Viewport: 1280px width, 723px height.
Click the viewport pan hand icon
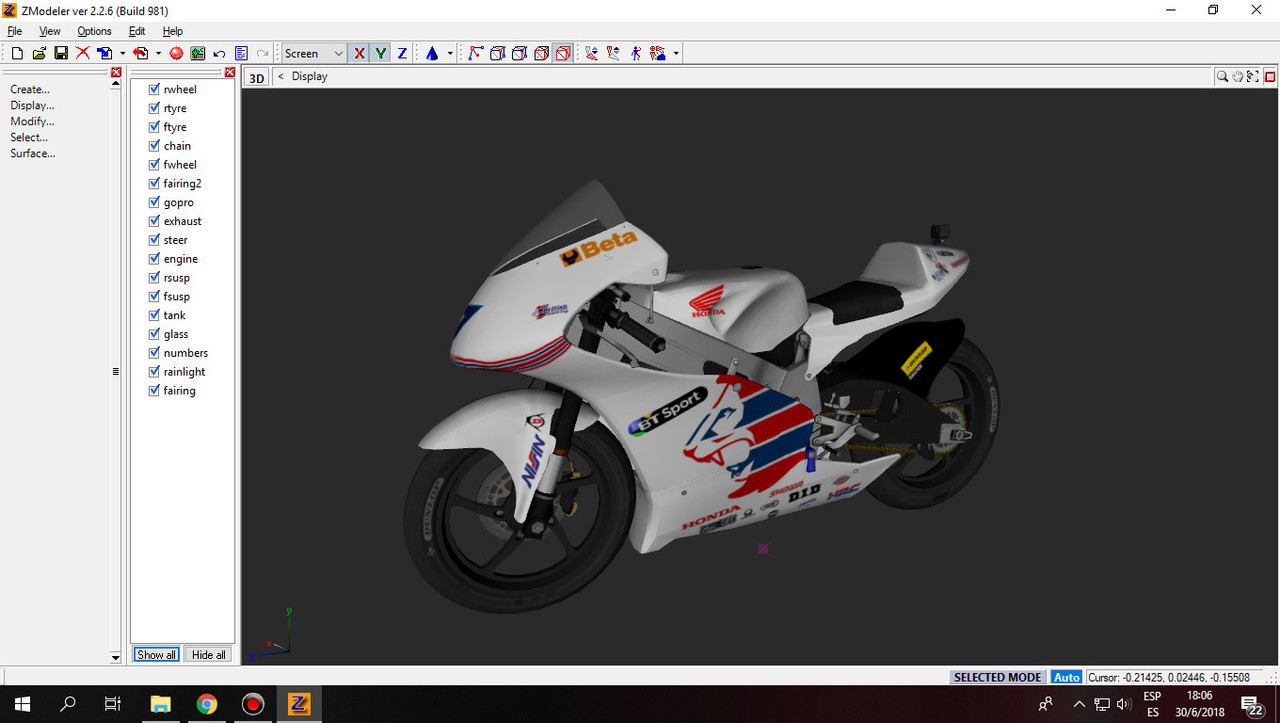pos(1238,76)
